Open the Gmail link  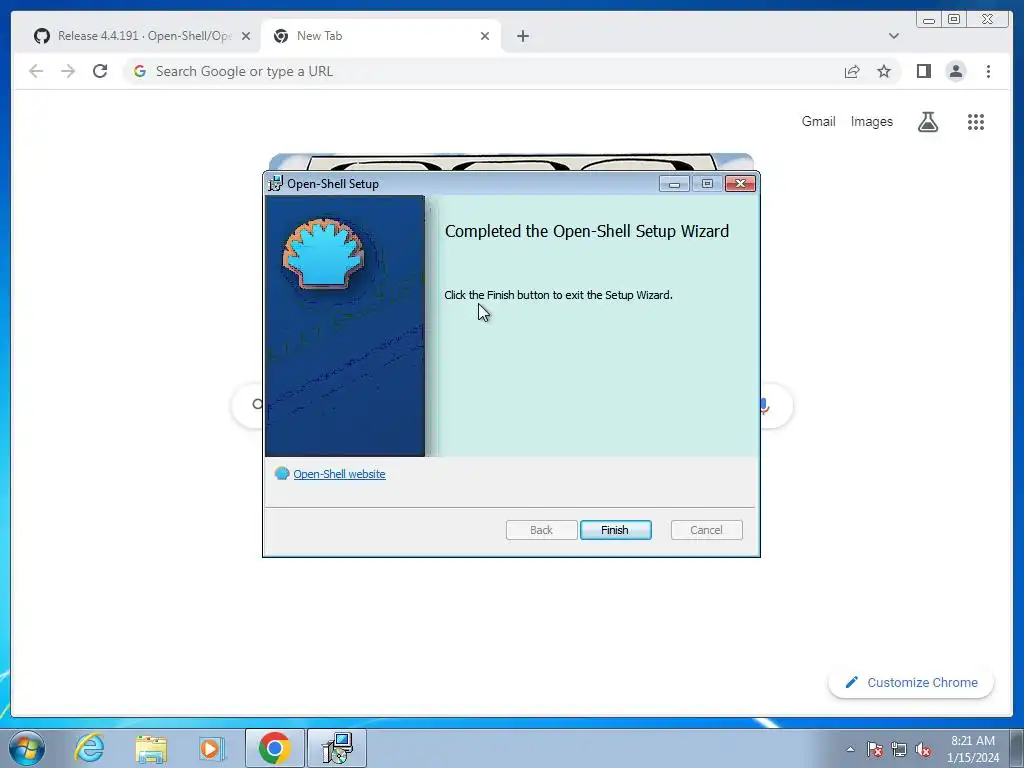click(x=818, y=121)
